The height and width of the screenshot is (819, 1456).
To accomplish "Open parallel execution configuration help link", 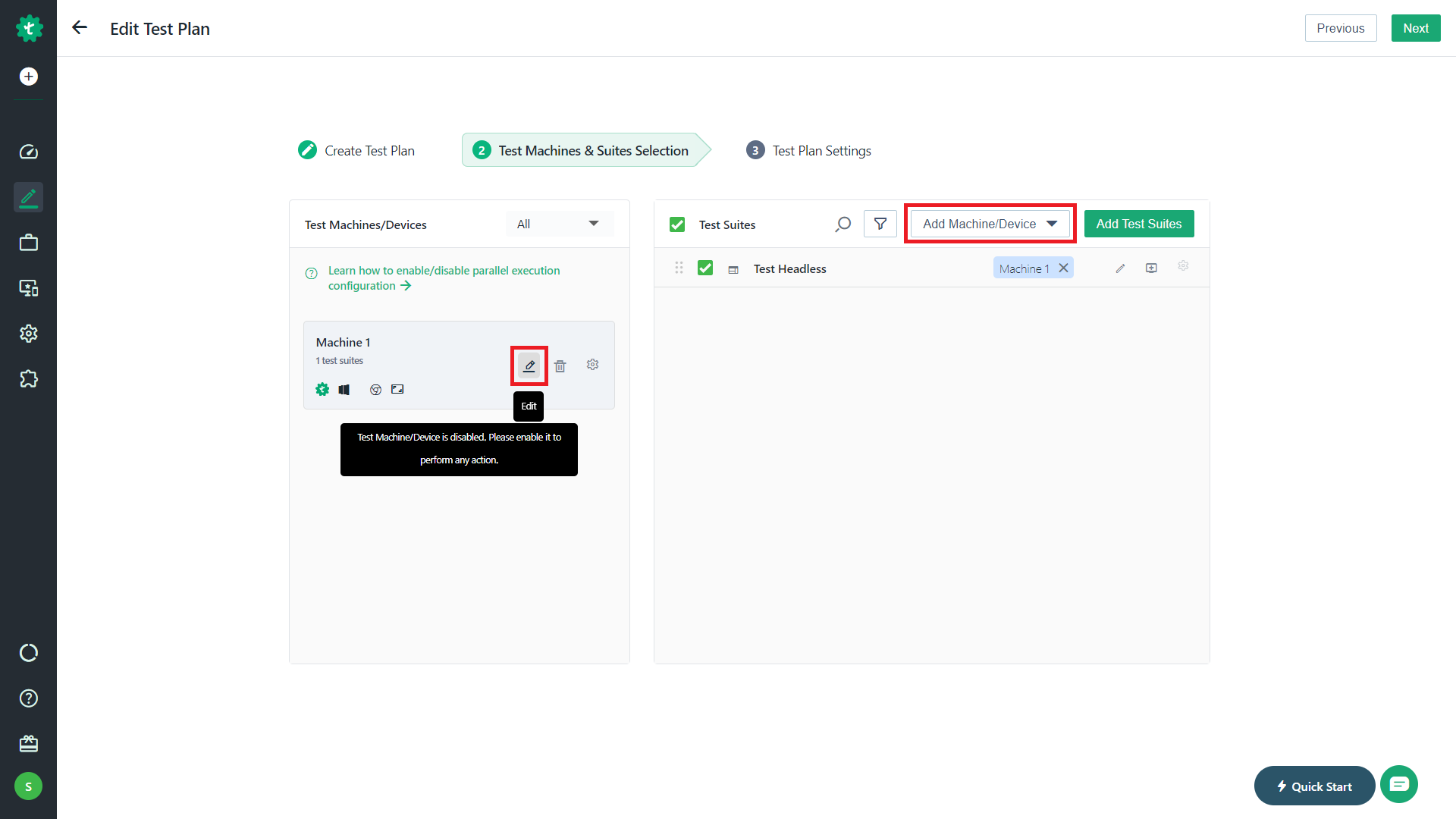I will 444,278.
